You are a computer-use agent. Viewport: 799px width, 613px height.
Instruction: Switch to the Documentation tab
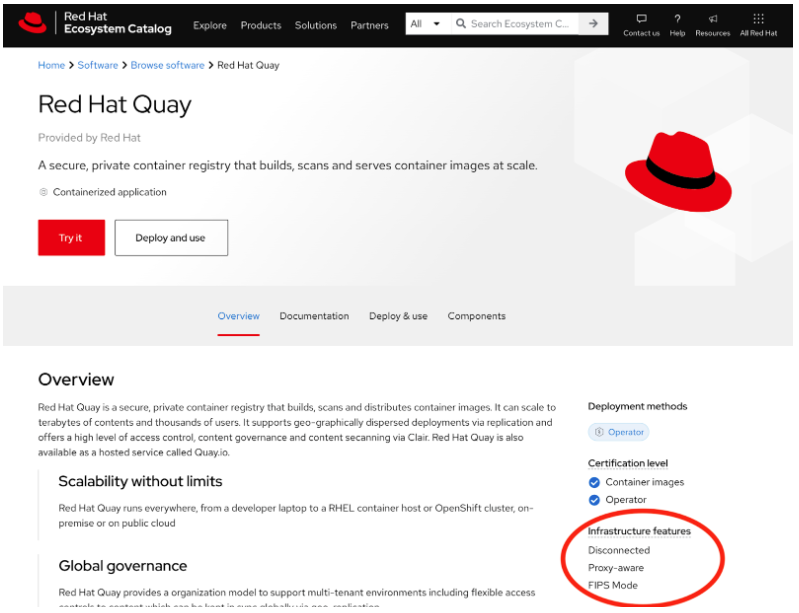coord(314,316)
